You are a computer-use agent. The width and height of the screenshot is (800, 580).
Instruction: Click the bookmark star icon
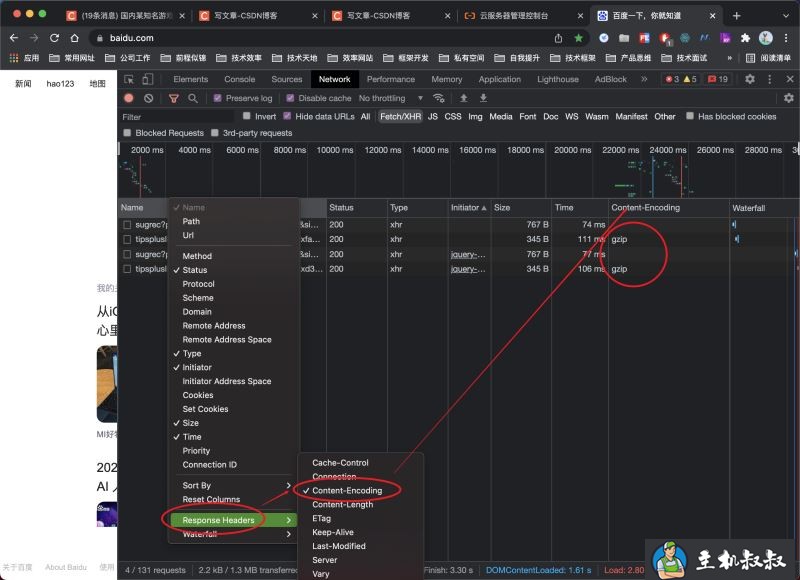(x=579, y=38)
